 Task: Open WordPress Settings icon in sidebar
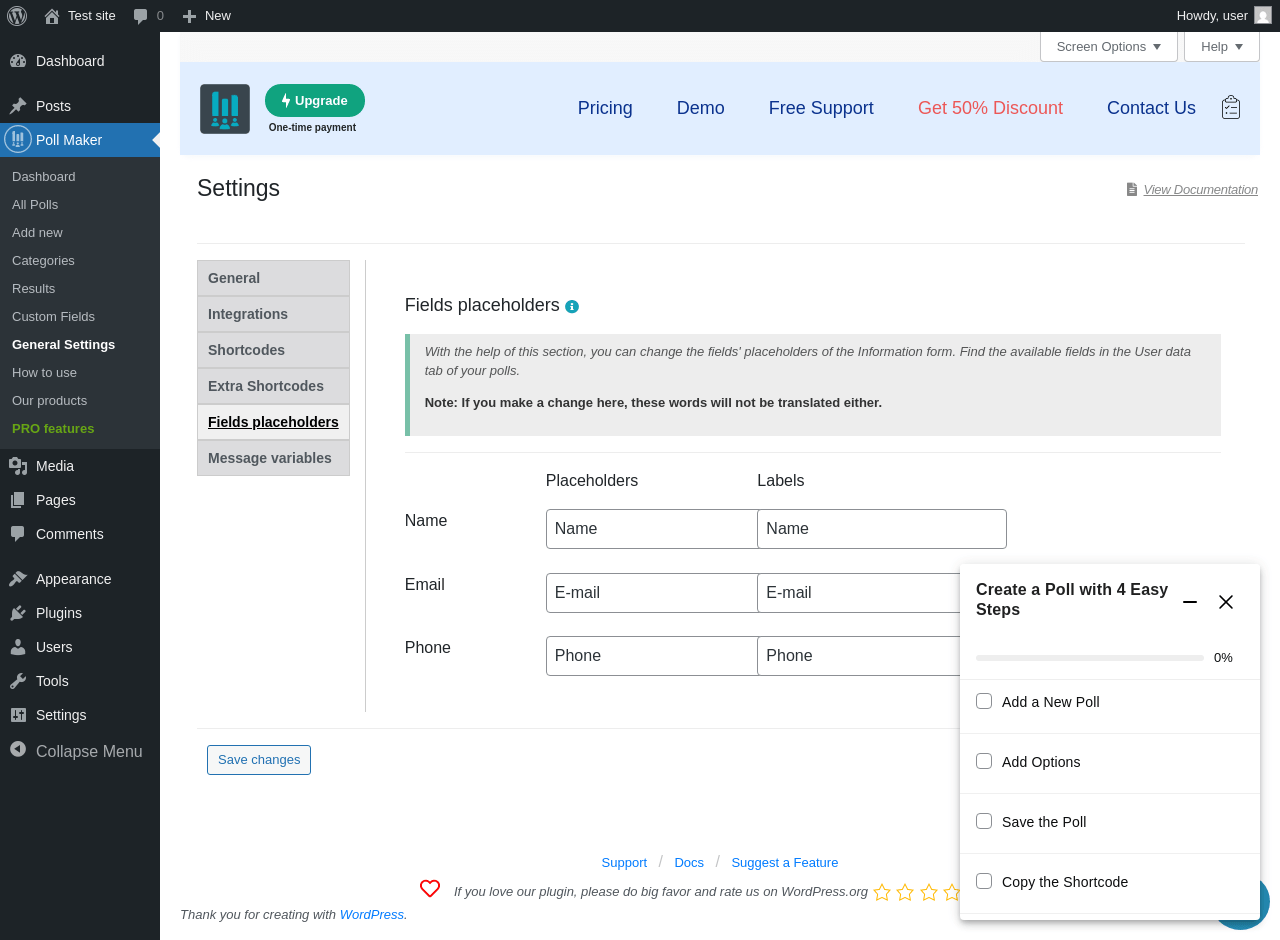tap(18, 715)
